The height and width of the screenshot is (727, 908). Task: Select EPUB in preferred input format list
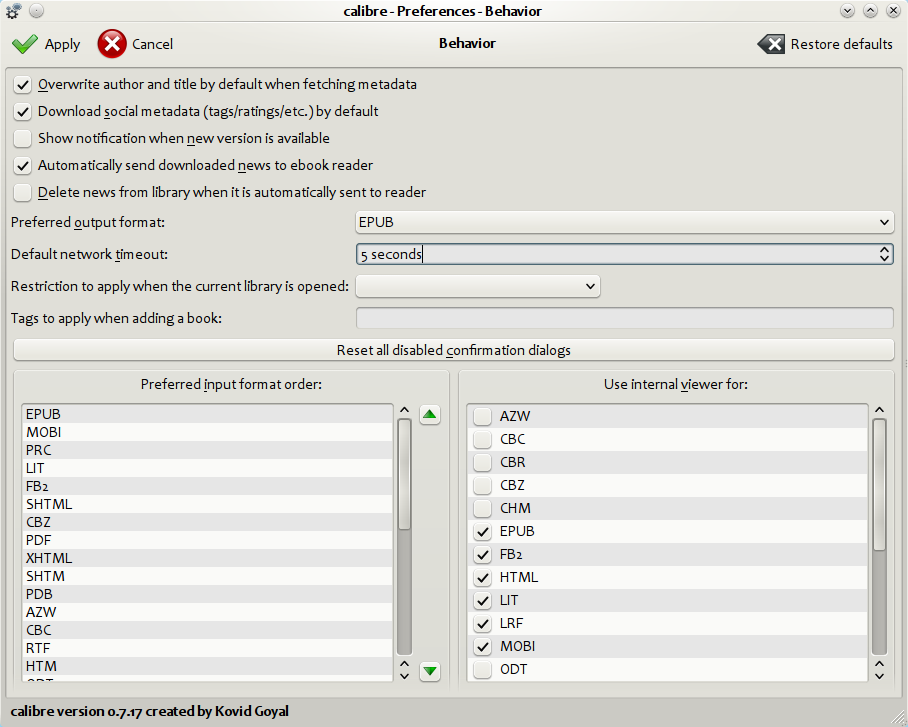click(207, 414)
